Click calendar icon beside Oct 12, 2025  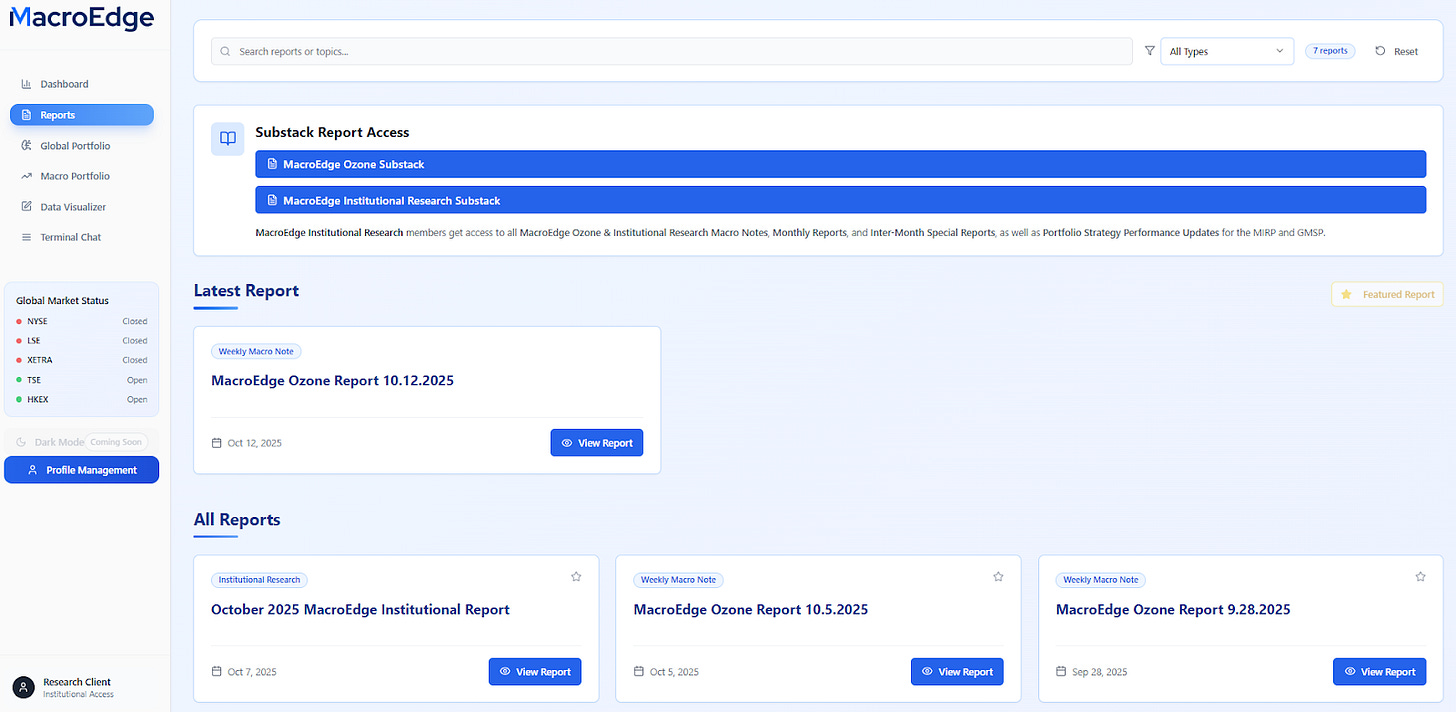(x=217, y=443)
